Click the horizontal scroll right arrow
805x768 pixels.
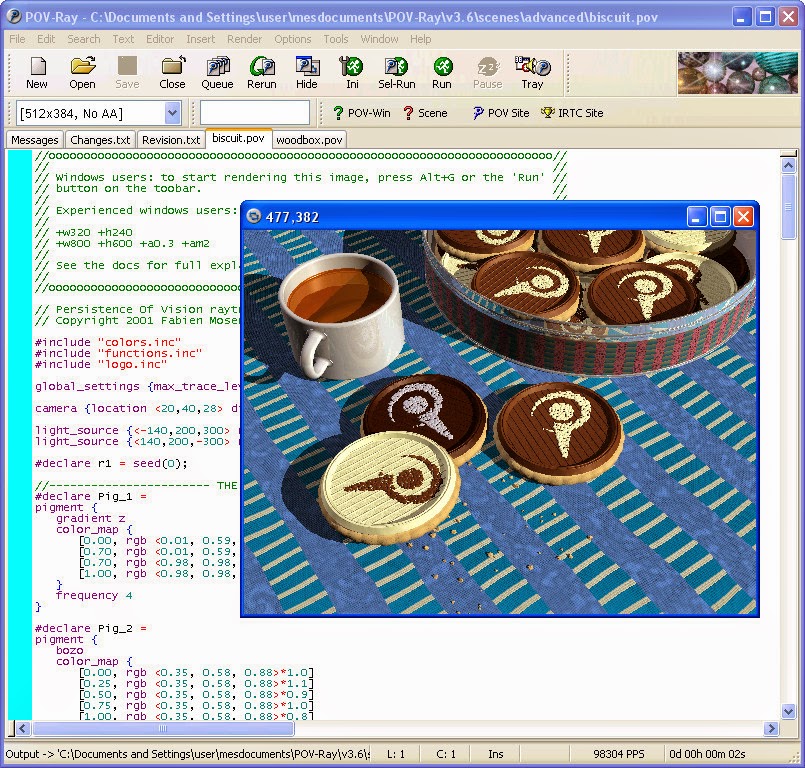tap(770, 728)
